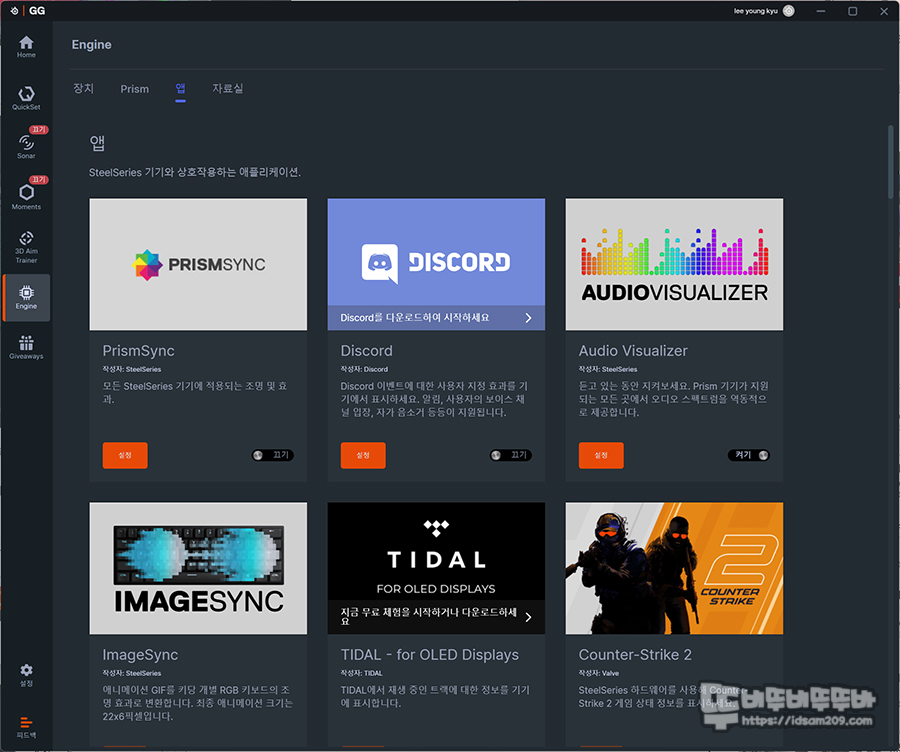Open Giveaways in the sidebar
This screenshot has height=752, width=900.
(26, 347)
